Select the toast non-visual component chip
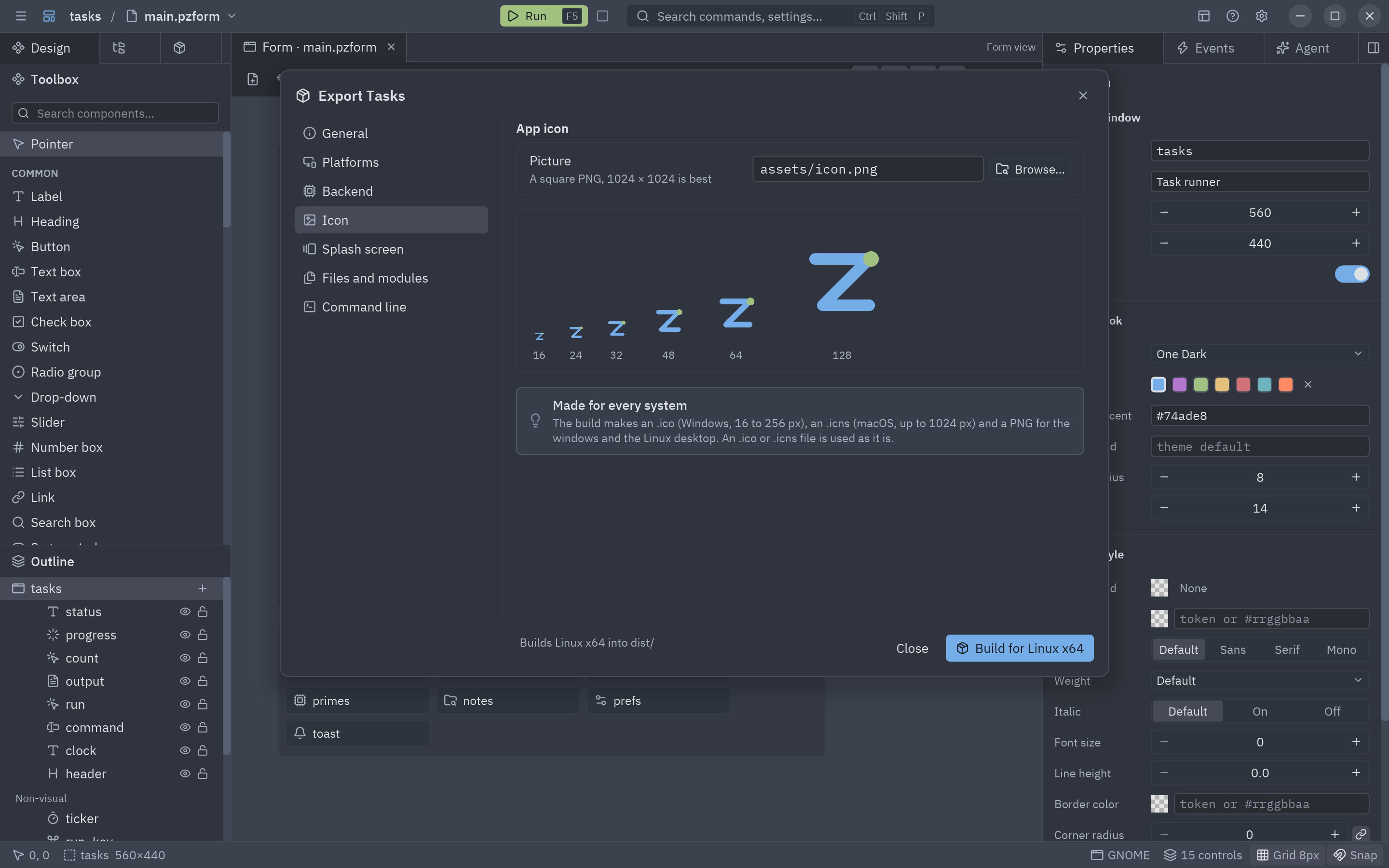The width and height of the screenshot is (1389, 868). click(x=357, y=733)
